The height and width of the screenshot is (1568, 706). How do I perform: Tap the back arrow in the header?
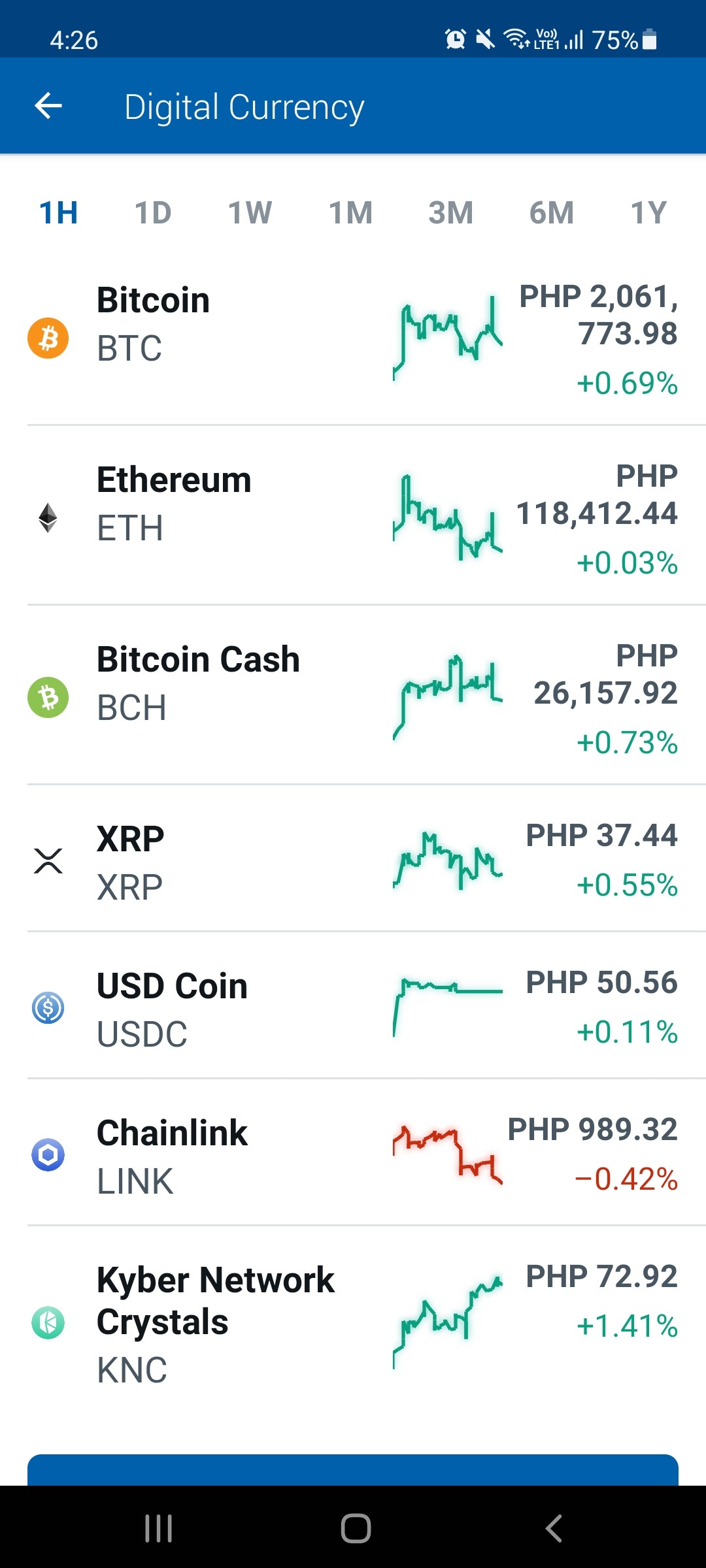click(x=48, y=106)
